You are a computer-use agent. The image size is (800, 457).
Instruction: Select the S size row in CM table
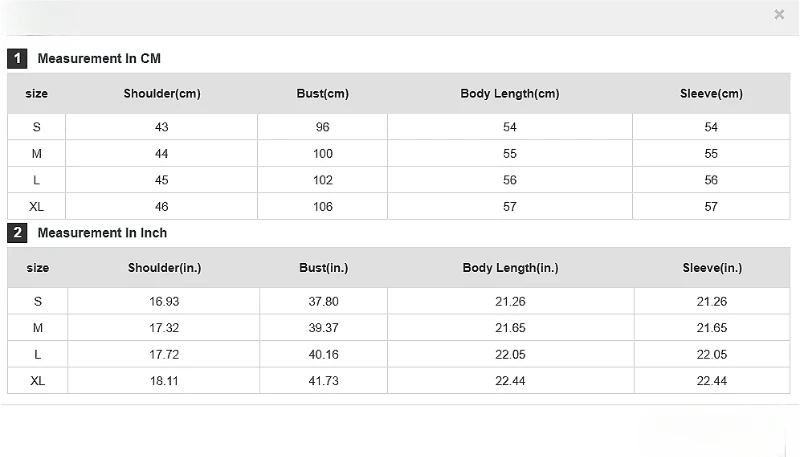click(398, 127)
